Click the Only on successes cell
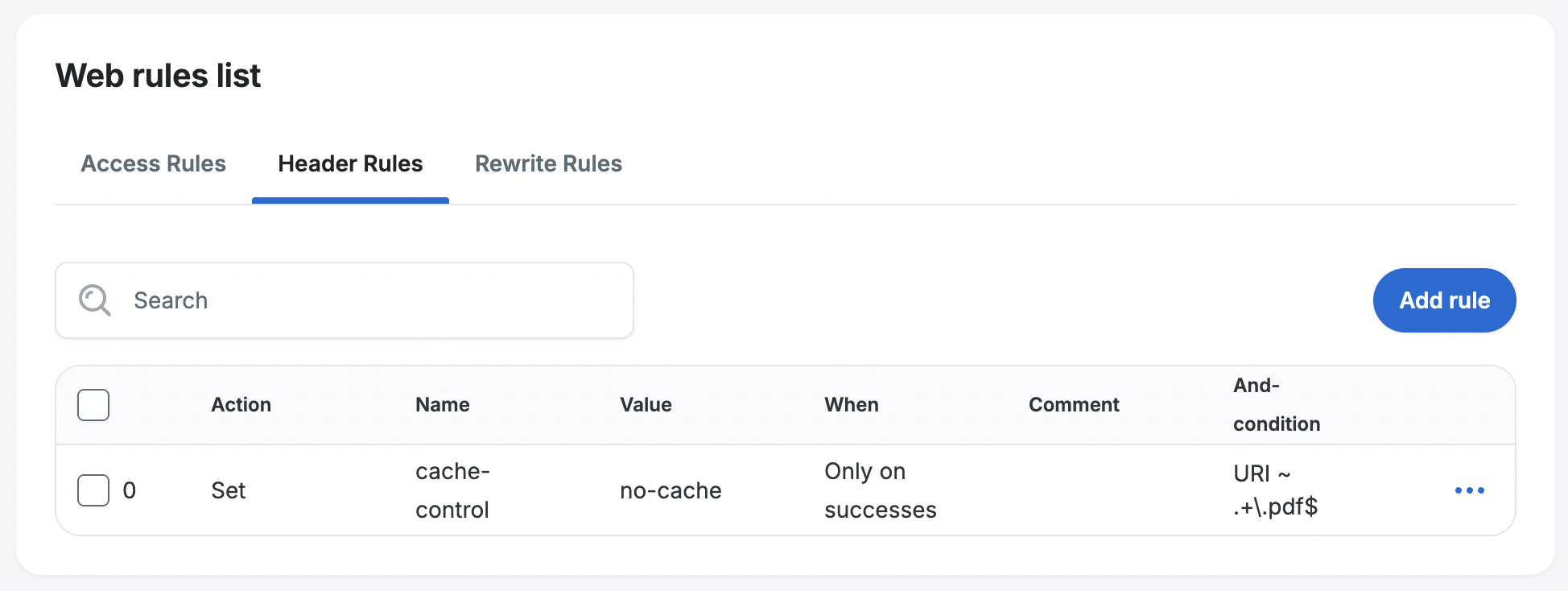Screen dimensions: 1568x591 click(880, 490)
